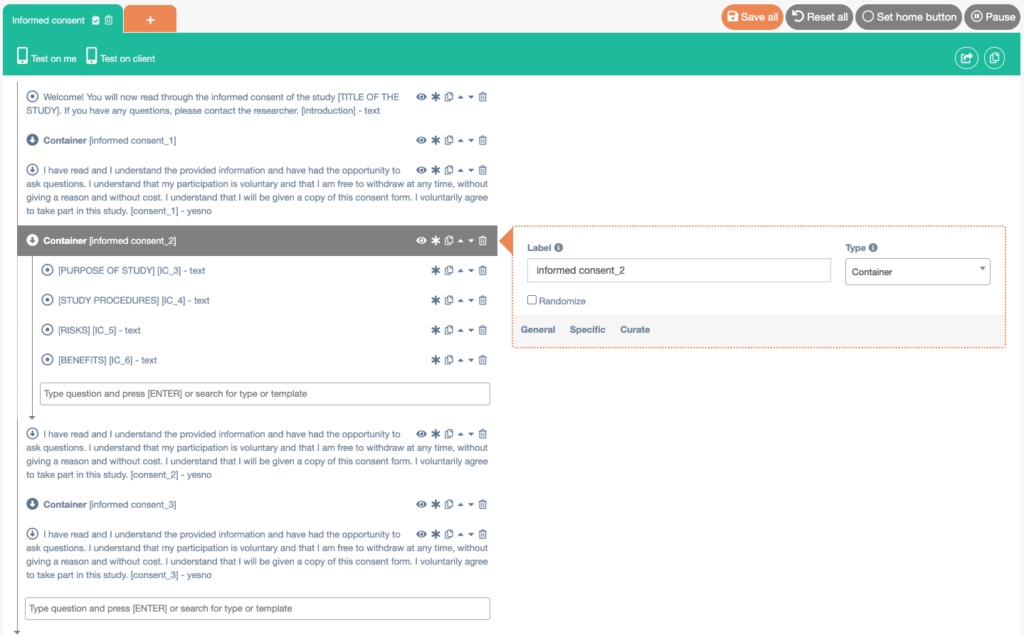Image resolution: width=1024 pixels, height=635 pixels.
Task: Move [BENEFITS] question up with arrow
Action: coord(460,360)
